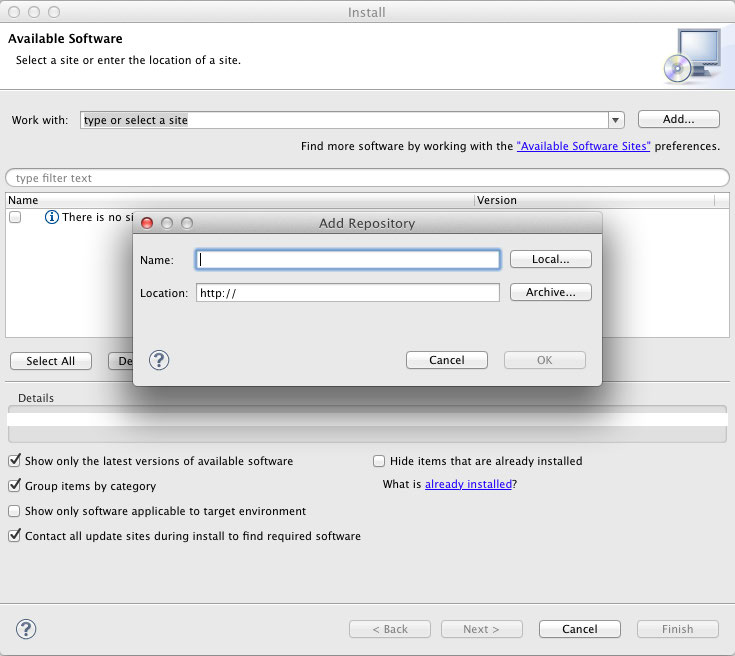This screenshot has height=656, width=735.
Task: Click into the repository Name field
Action: click(x=348, y=259)
